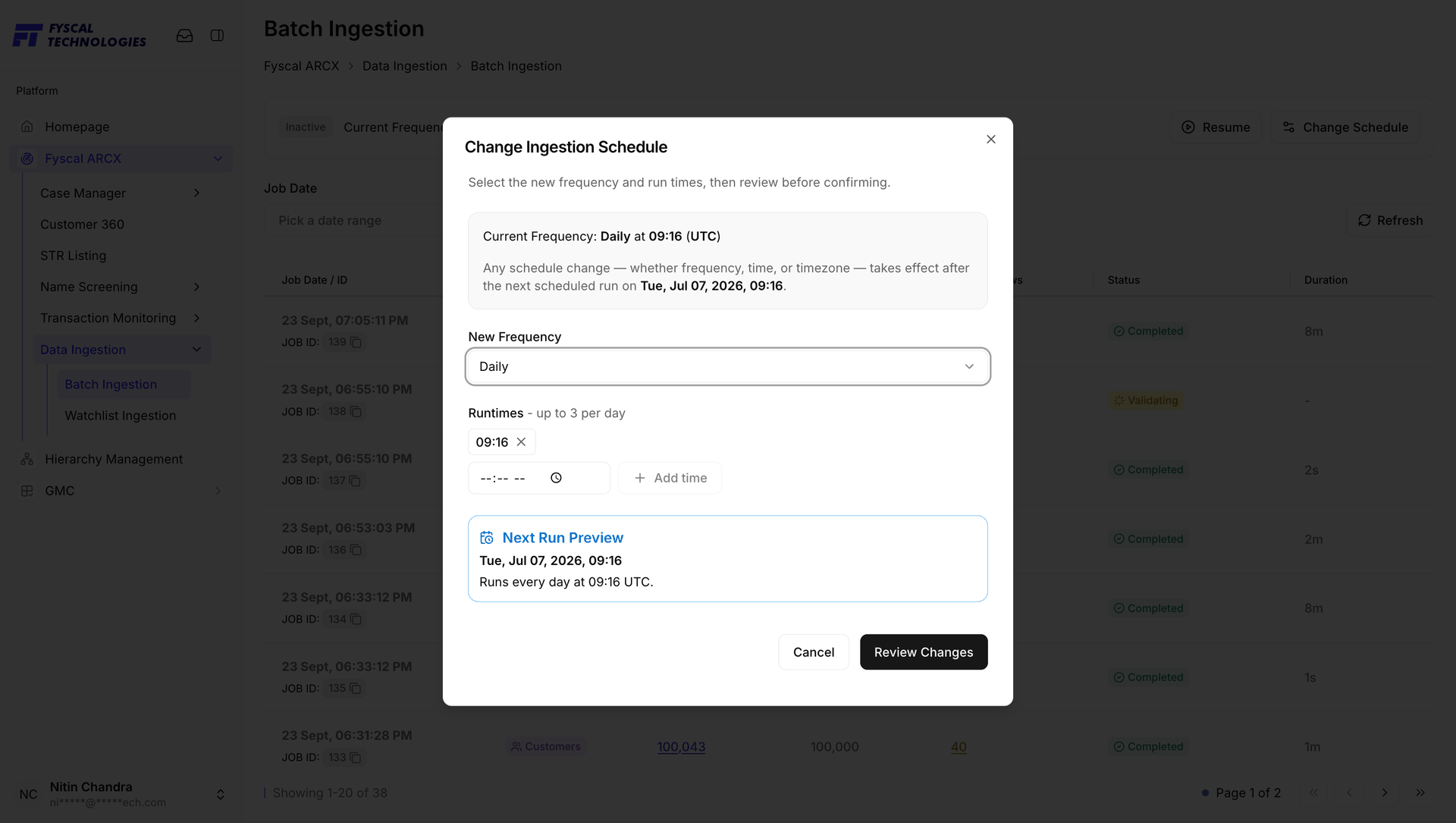Toggle the sidebar panel icon
This screenshot has height=823, width=1456.
point(217,36)
